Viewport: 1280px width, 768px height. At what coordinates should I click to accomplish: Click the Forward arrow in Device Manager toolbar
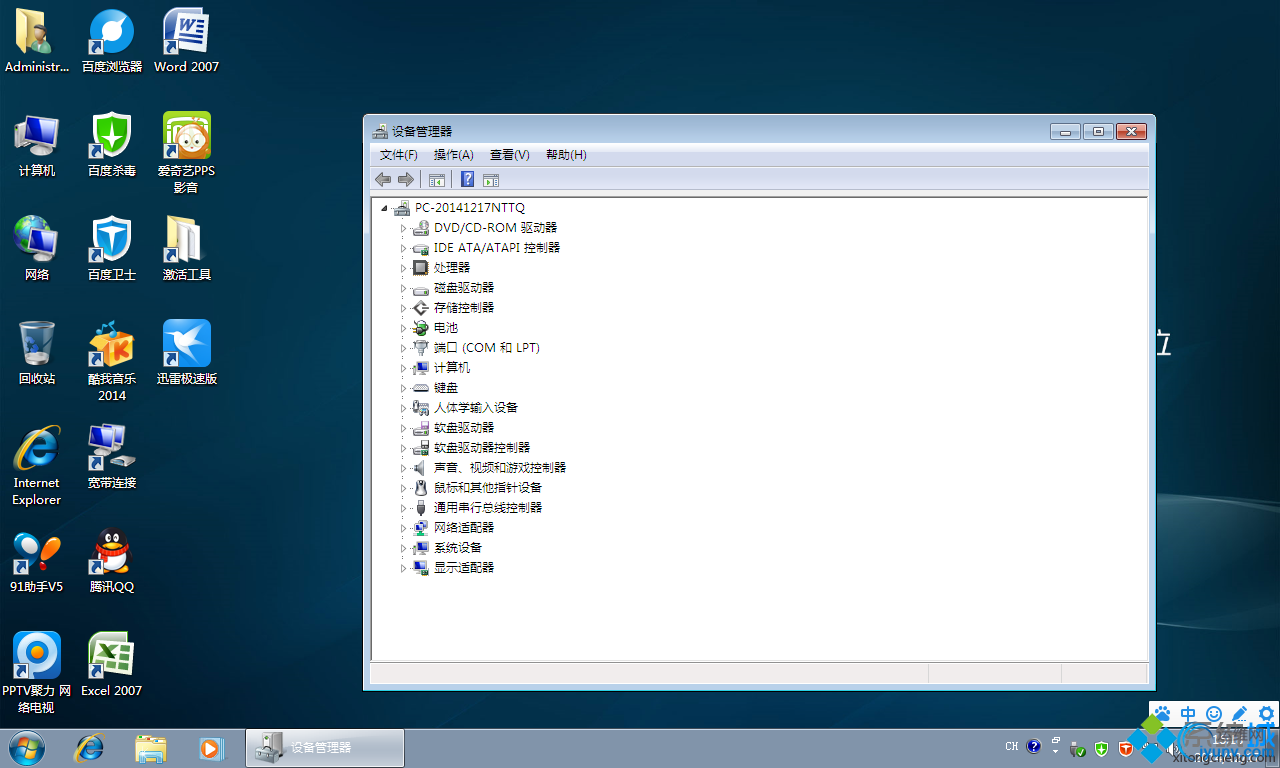(405, 180)
